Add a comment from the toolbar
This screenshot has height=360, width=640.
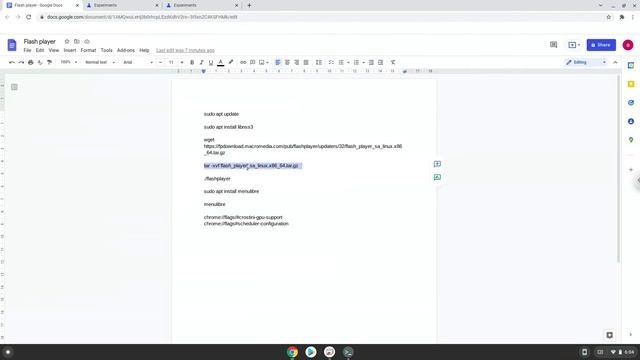253,62
